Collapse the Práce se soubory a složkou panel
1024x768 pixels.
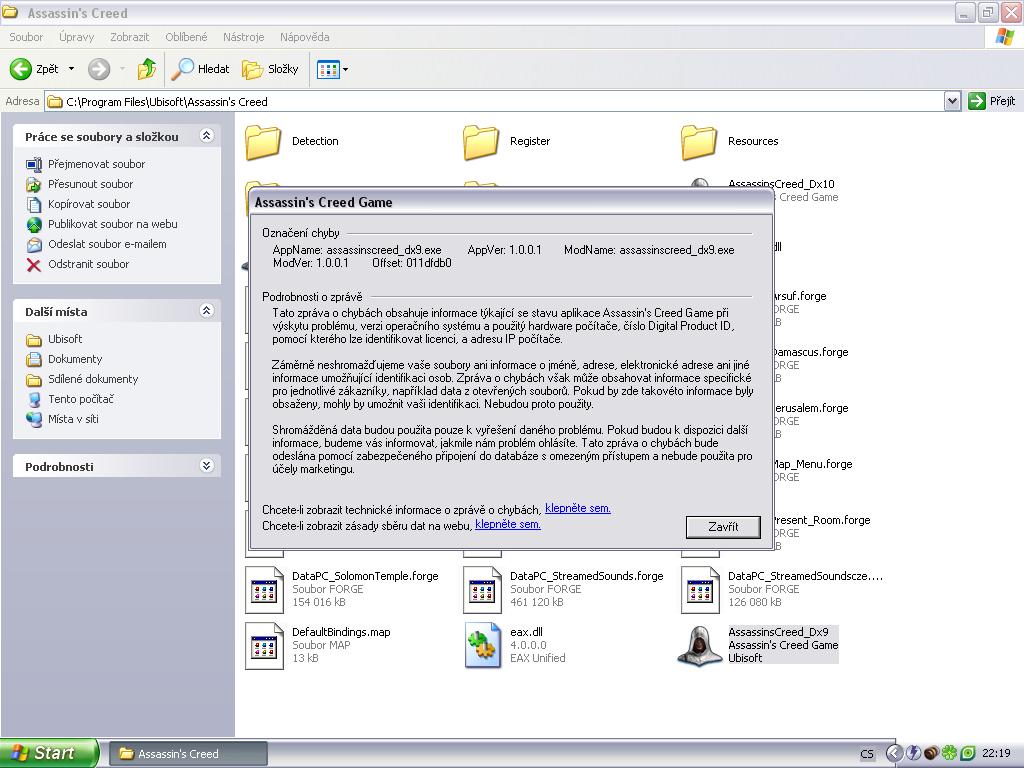206,136
